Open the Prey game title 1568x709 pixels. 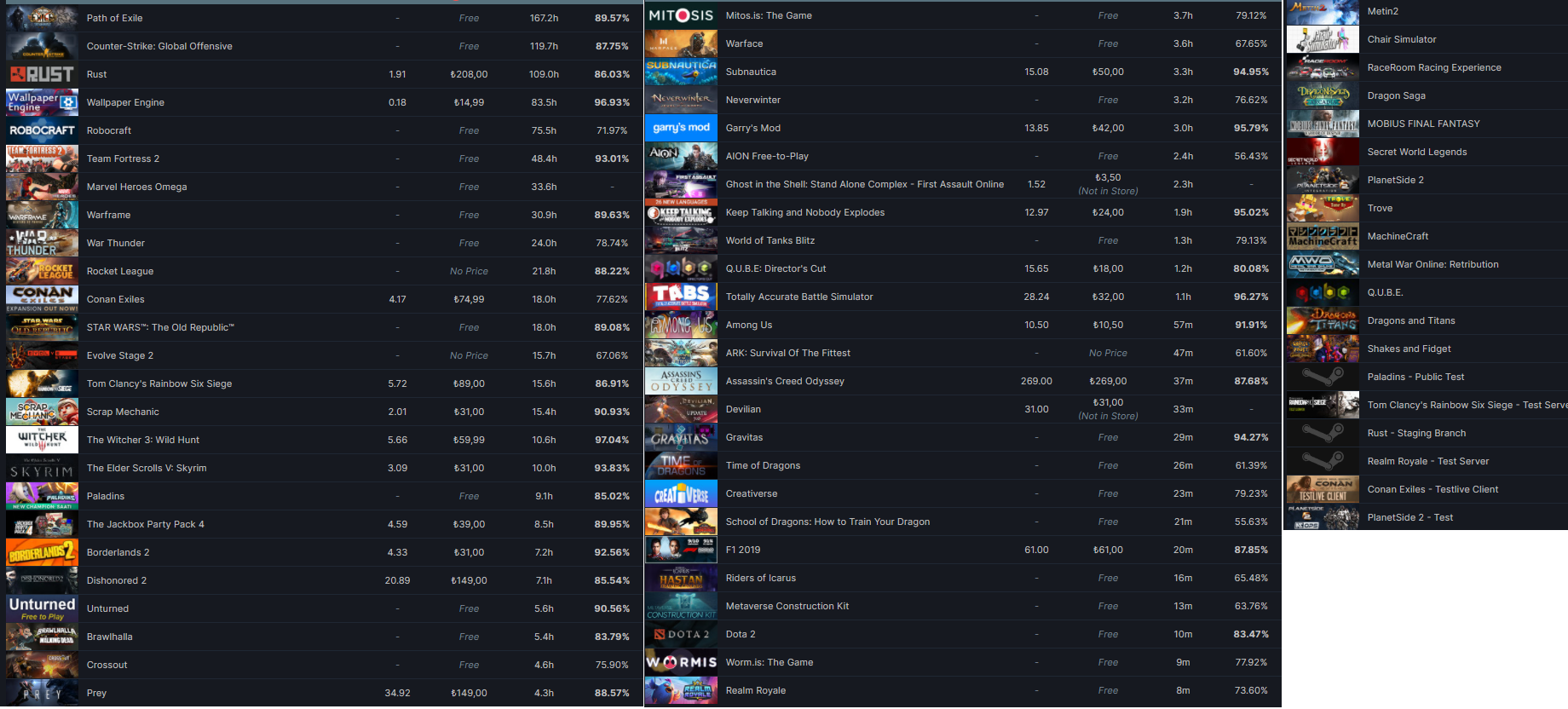pos(96,693)
